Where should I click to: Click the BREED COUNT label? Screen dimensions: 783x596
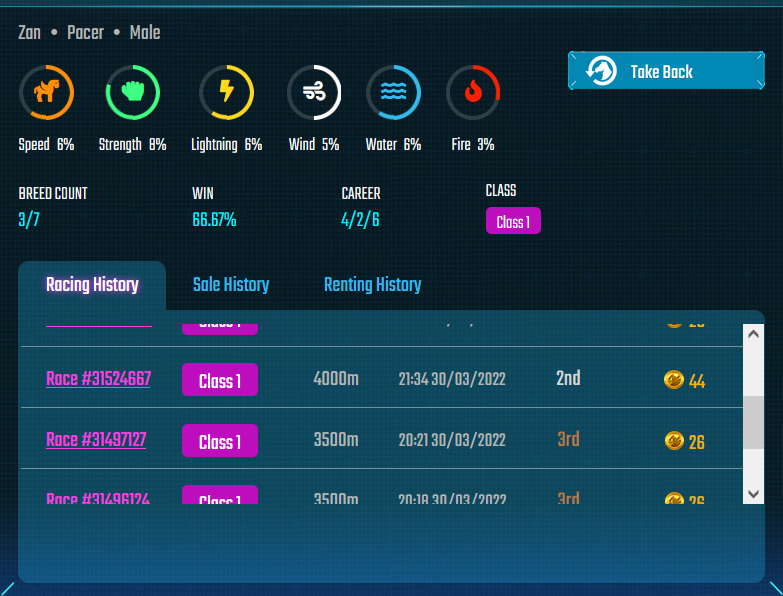53,193
